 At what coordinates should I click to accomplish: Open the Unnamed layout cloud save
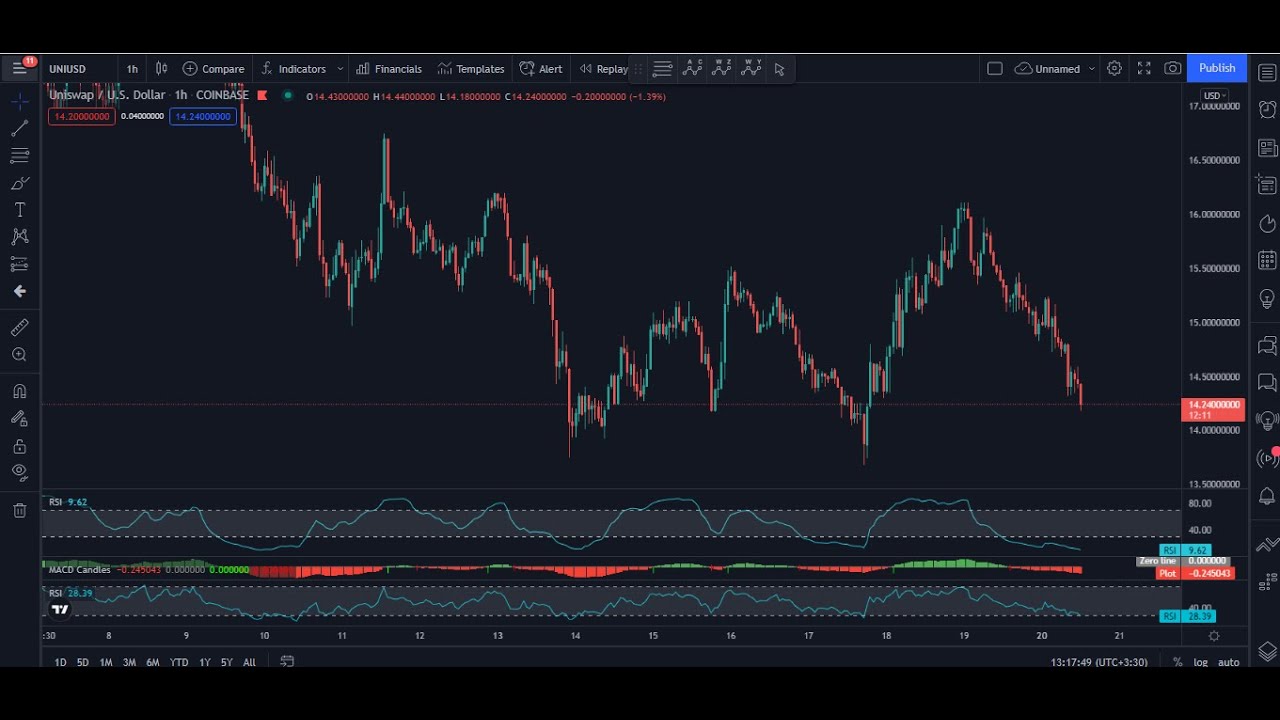click(1047, 68)
